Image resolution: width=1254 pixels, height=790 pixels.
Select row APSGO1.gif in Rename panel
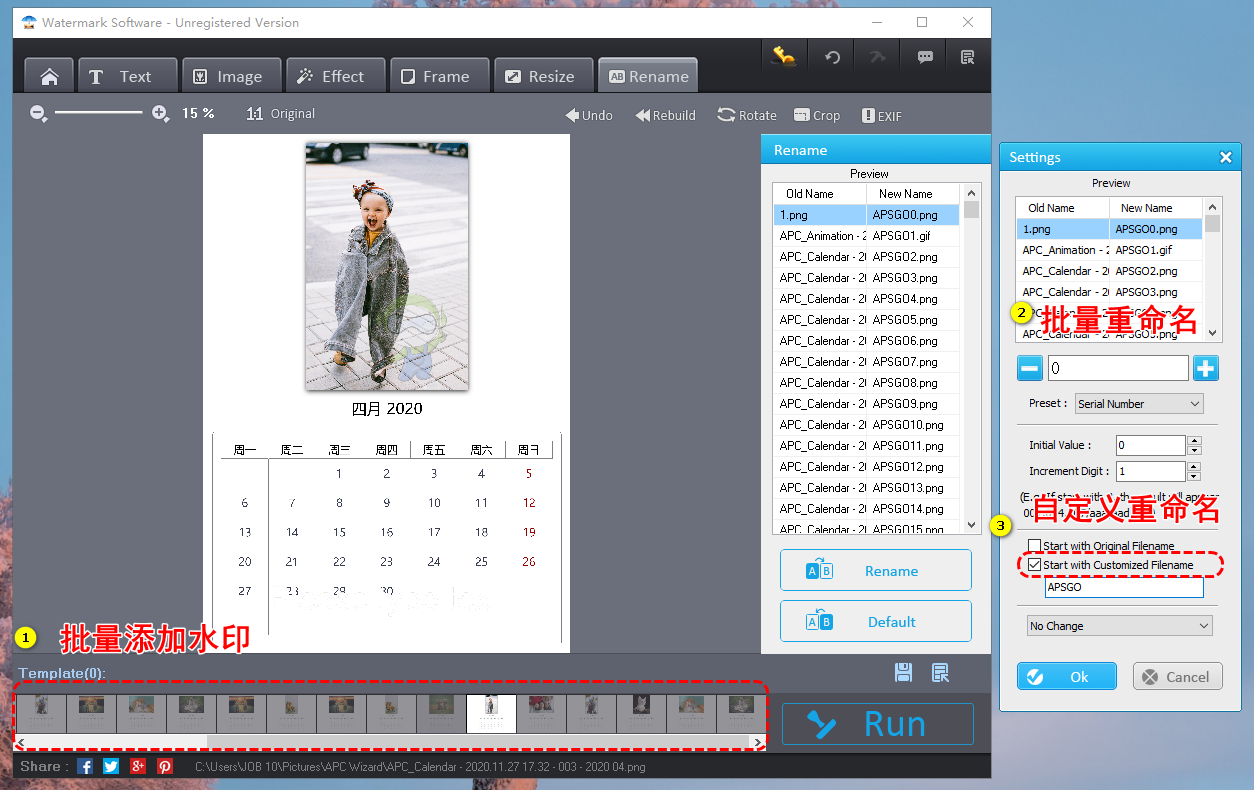click(x=866, y=236)
